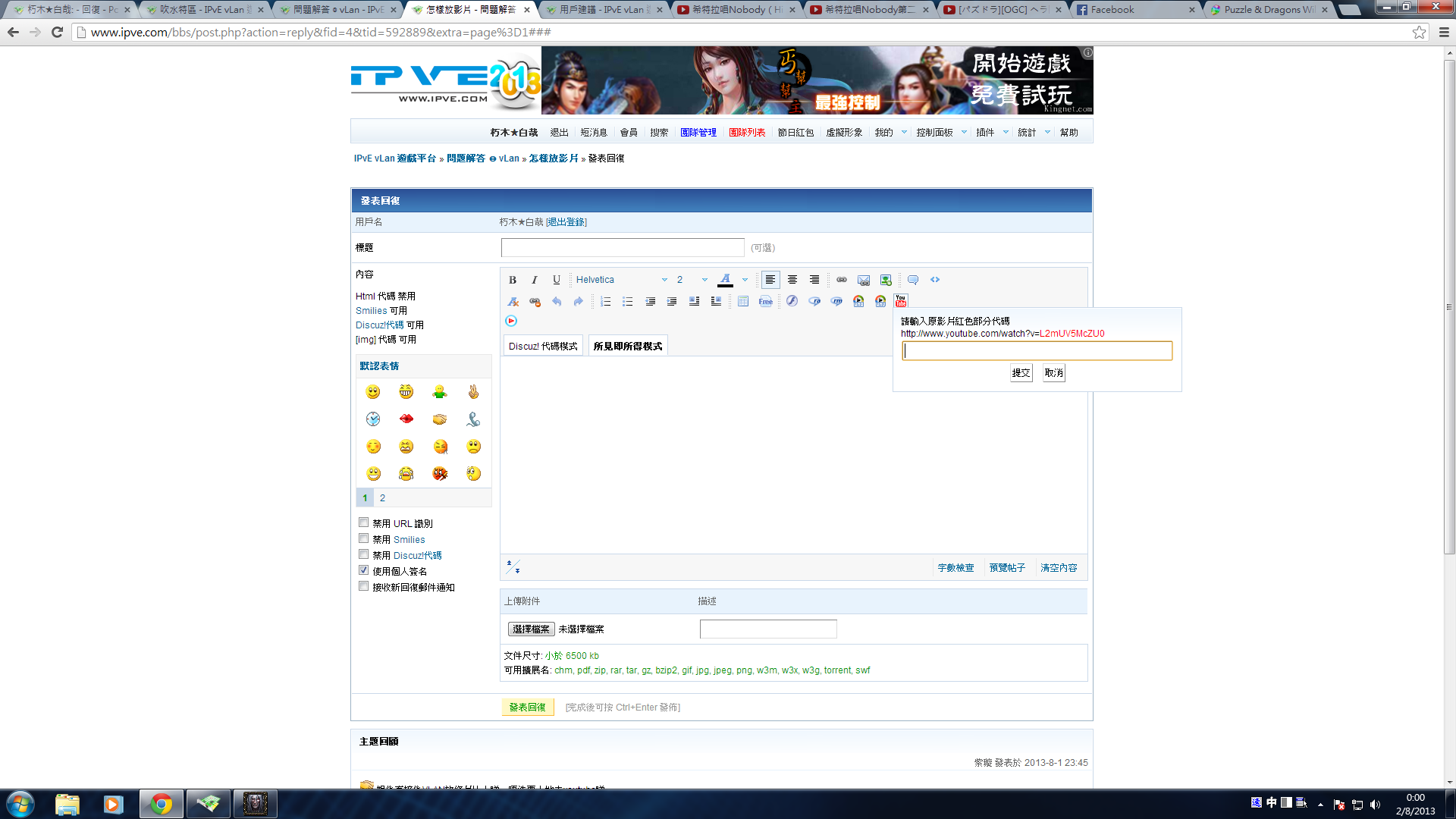Screen dimensions: 1456x819
Task: Insert Flash media icon
Action: point(792,301)
